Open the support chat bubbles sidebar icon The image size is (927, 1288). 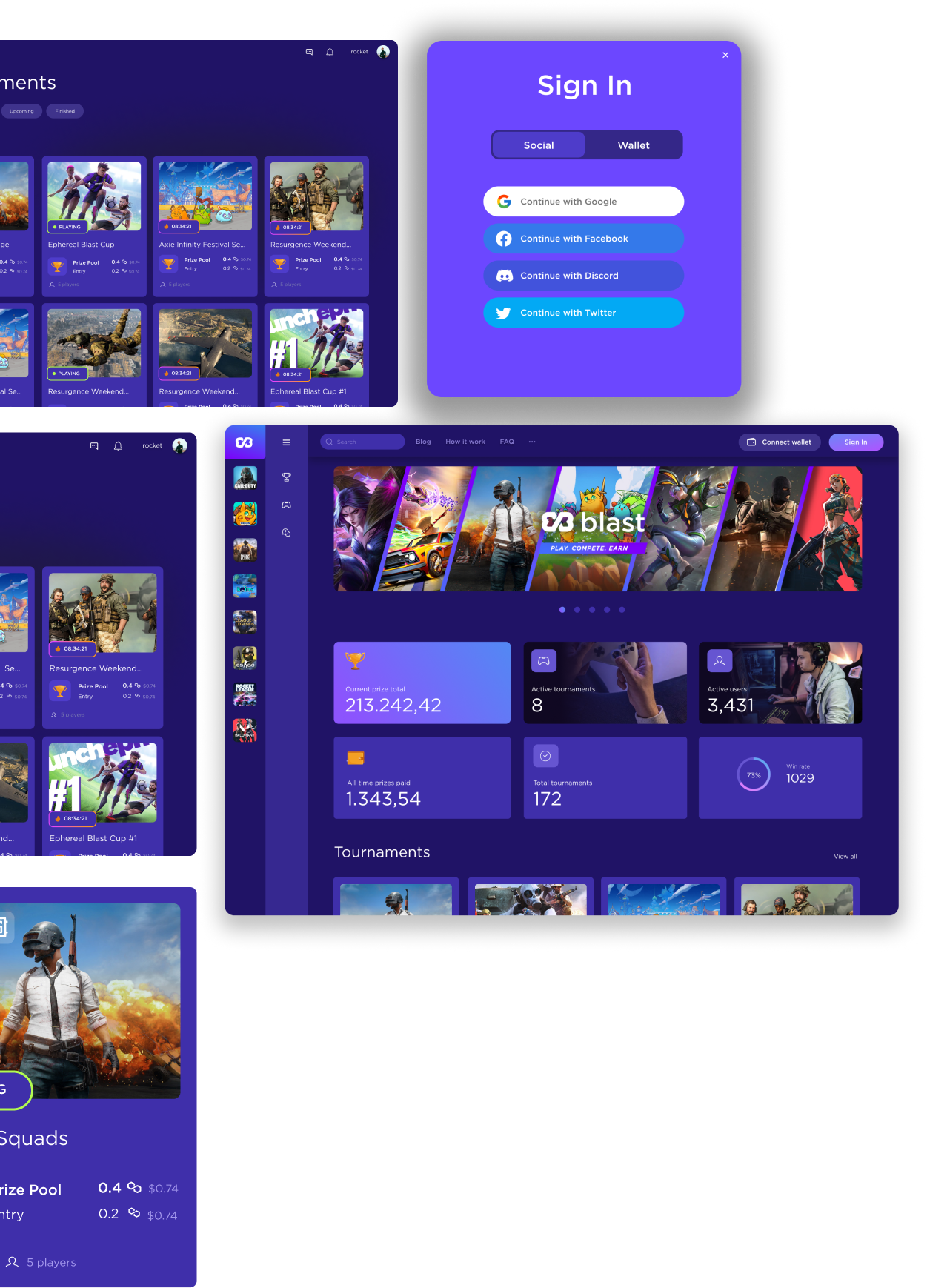pos(286,533)
